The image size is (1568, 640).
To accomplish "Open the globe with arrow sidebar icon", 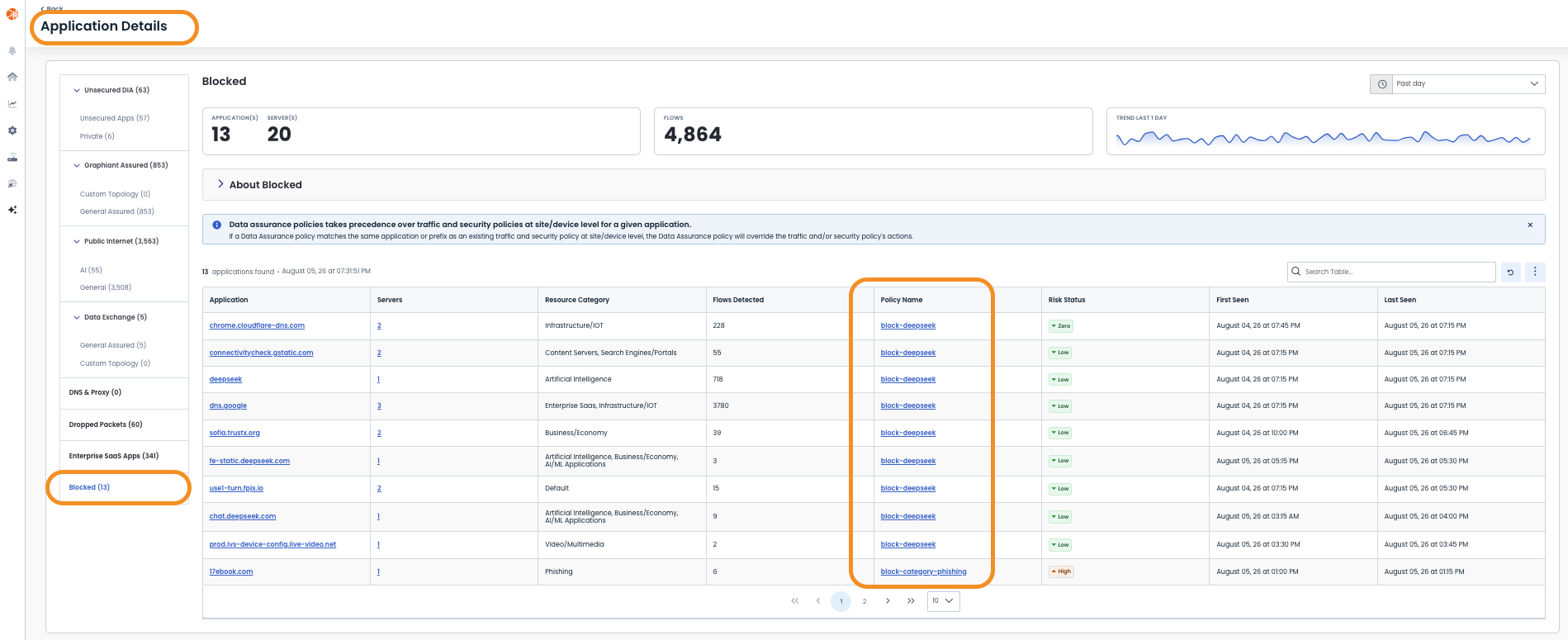I will (x=12, y=183).
